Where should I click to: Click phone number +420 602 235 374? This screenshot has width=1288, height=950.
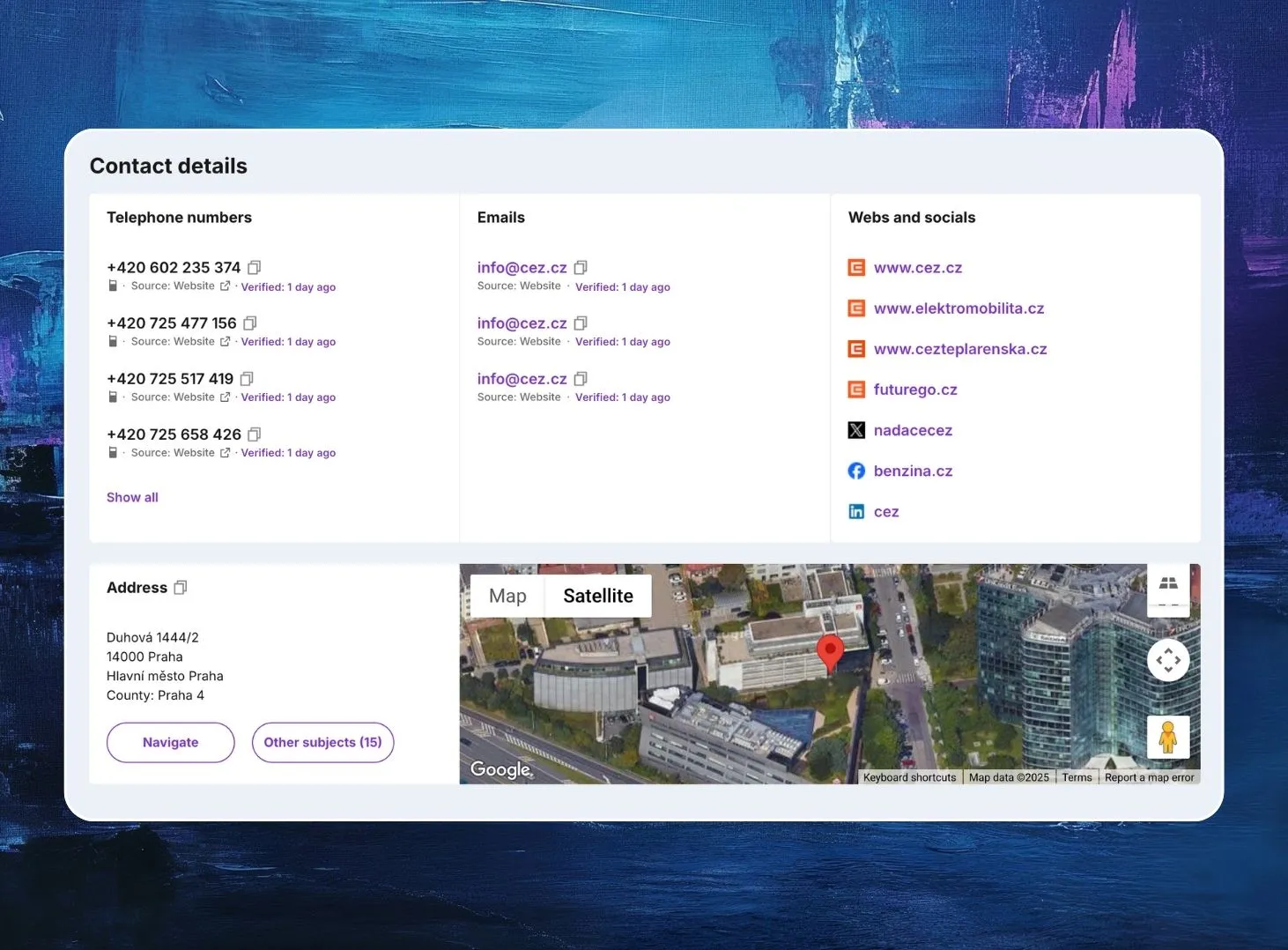point(174,267)
